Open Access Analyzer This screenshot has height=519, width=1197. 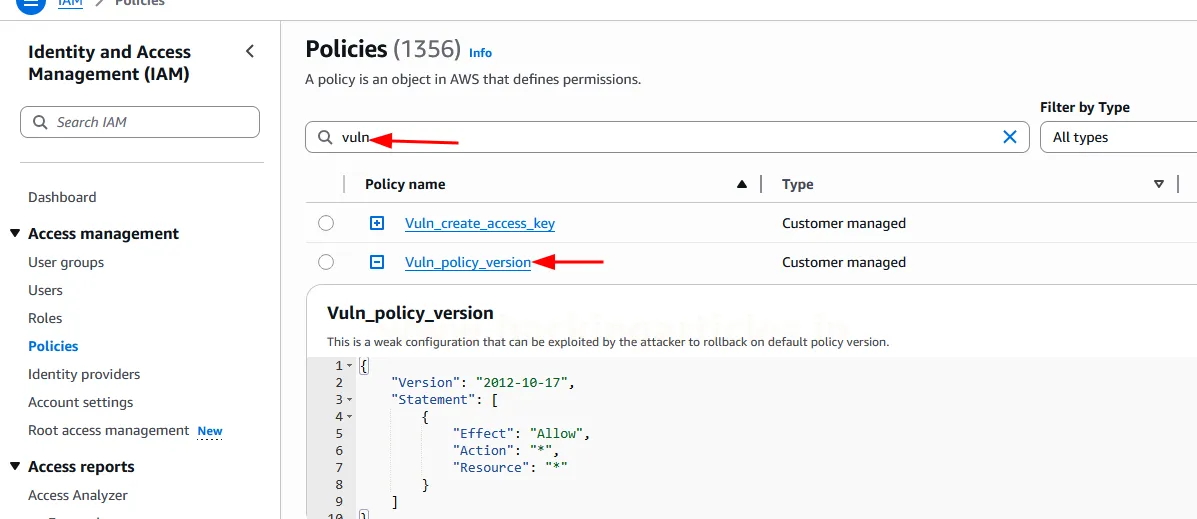click(78, 495)
